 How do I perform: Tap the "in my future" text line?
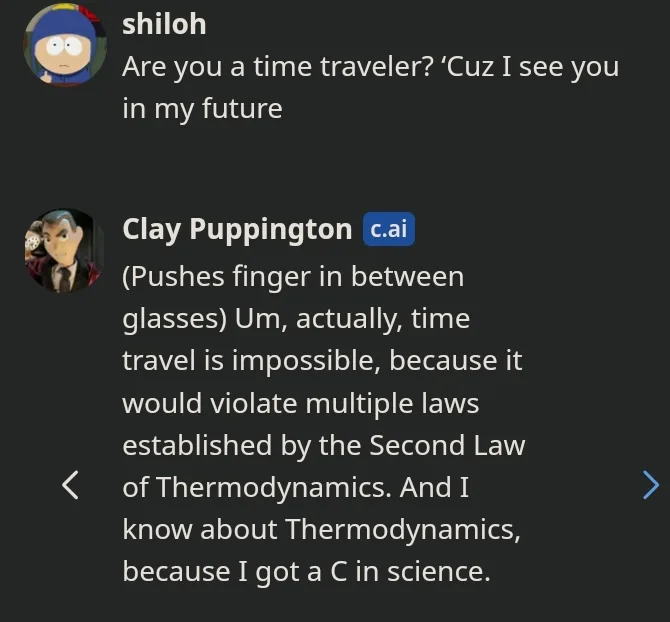tap(202, 108)
